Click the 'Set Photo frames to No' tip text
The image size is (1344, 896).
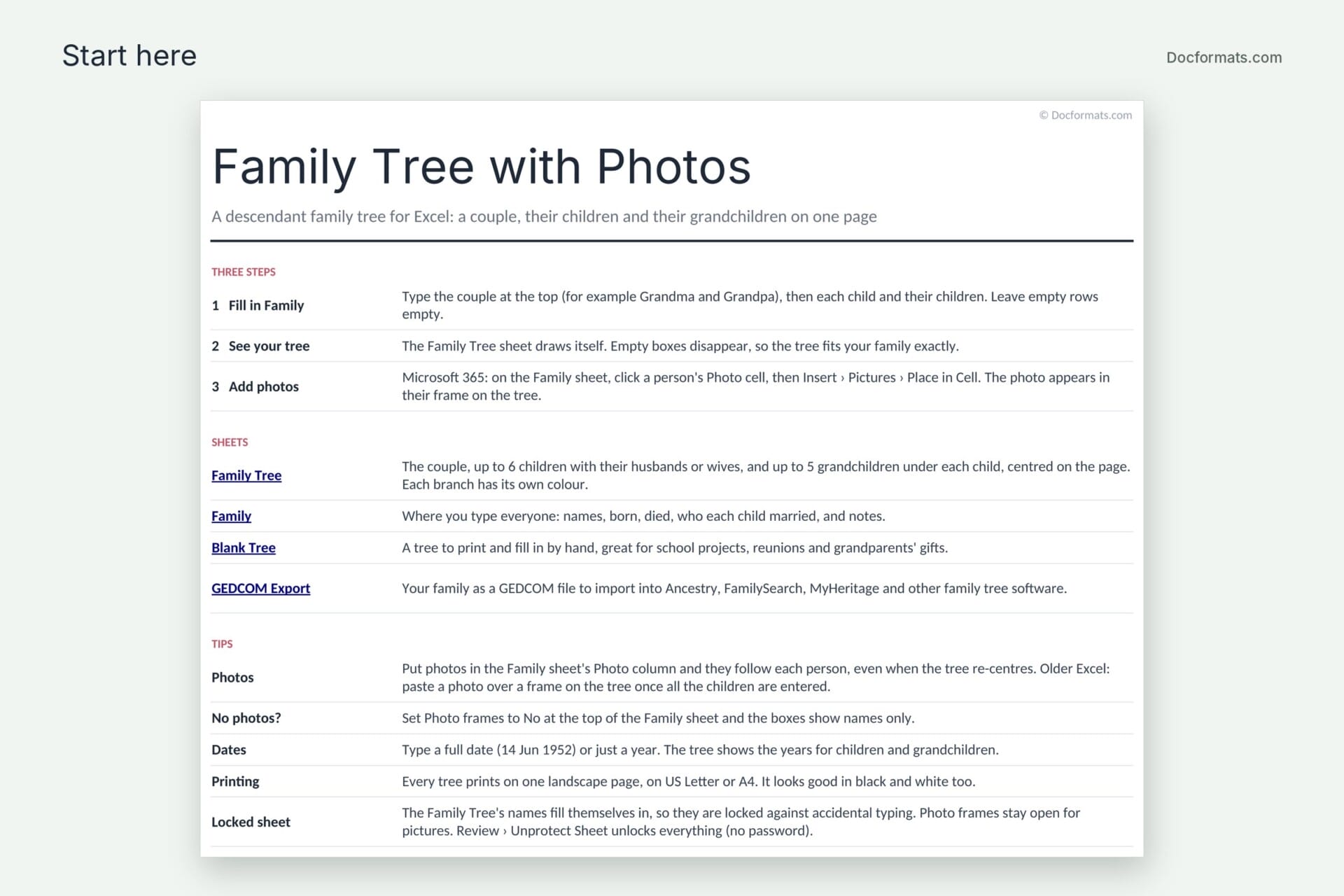[658, 718]
